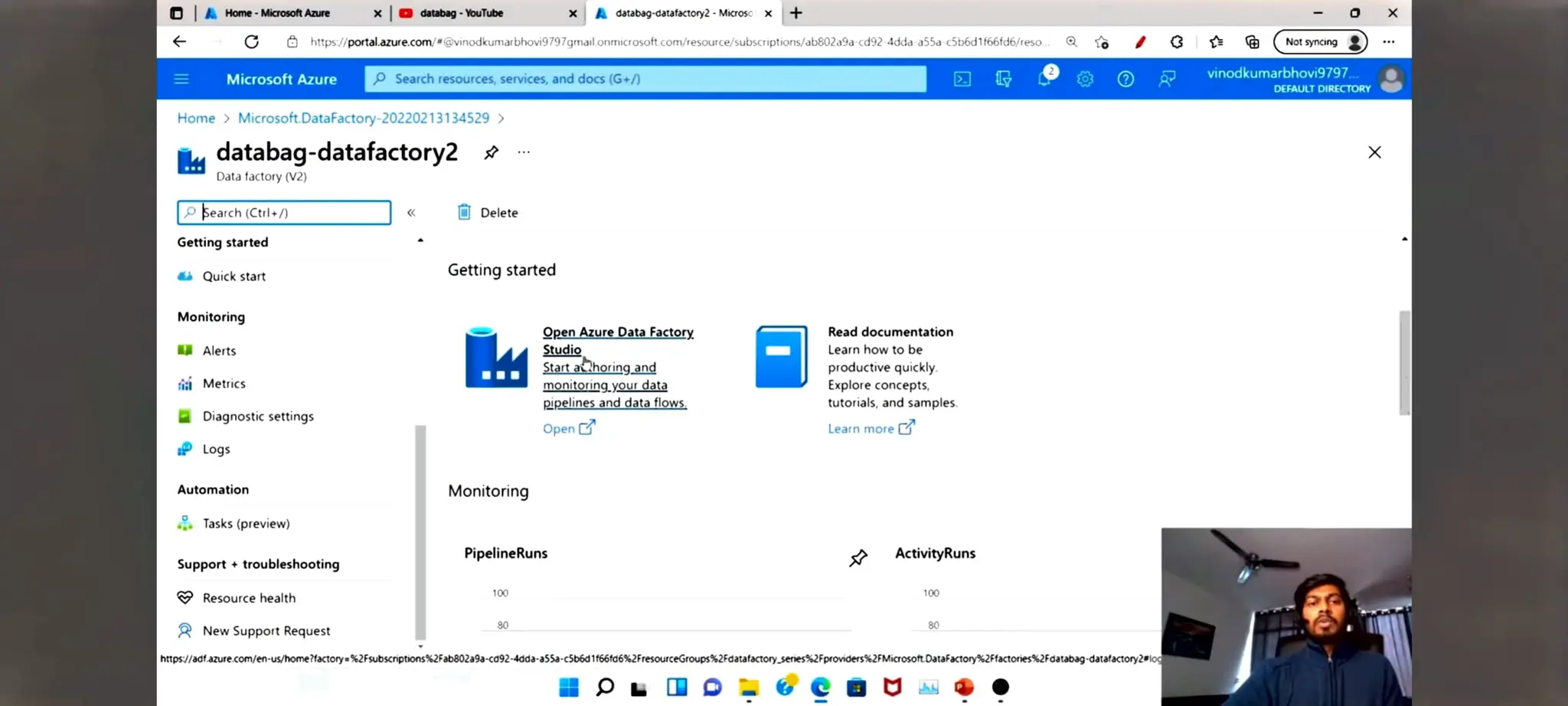1568x706 pixels.
Task: Click the left menu scrollbar
Action: coord(420,532)
